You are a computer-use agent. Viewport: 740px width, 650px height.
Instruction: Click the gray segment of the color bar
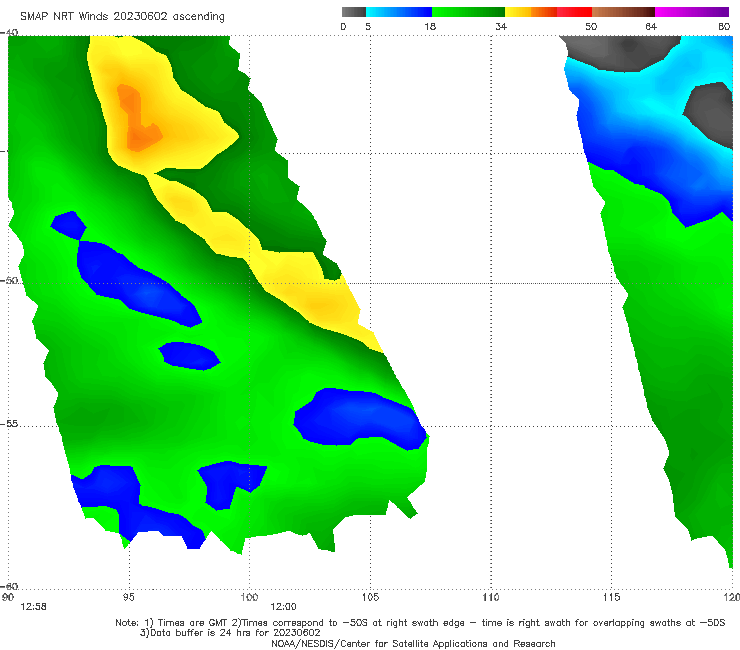[x=353, y=12]
